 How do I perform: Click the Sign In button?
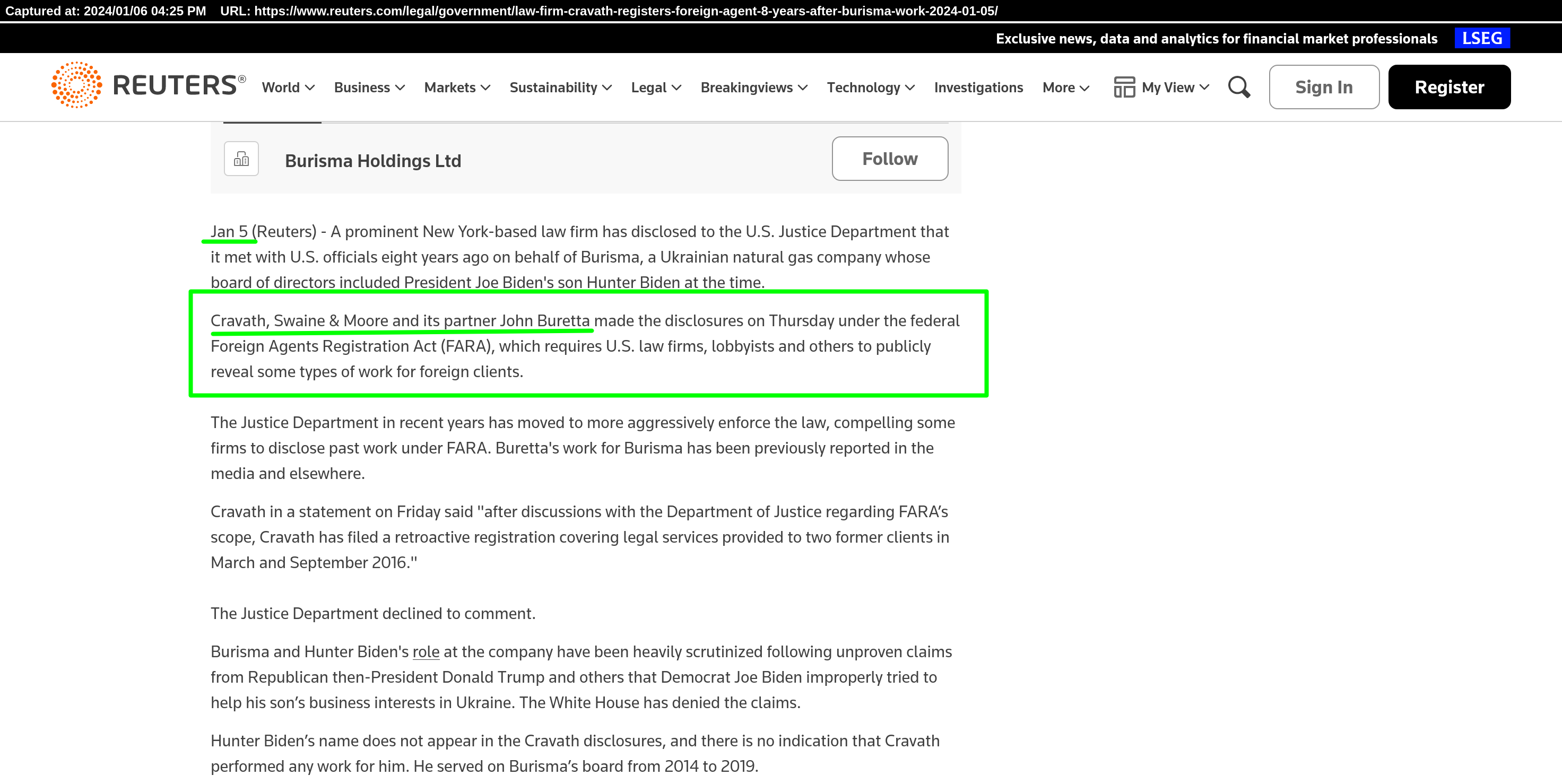[x=1324, y=86]
